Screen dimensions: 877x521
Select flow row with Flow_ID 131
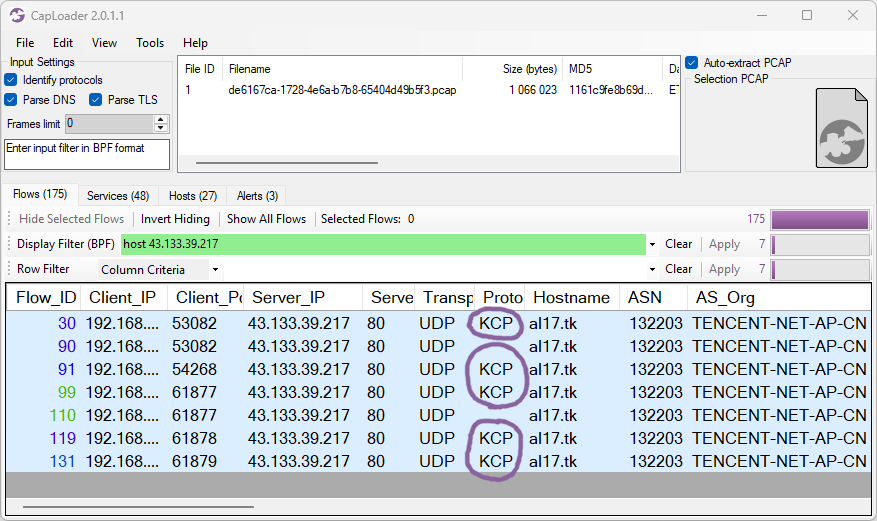438,461
